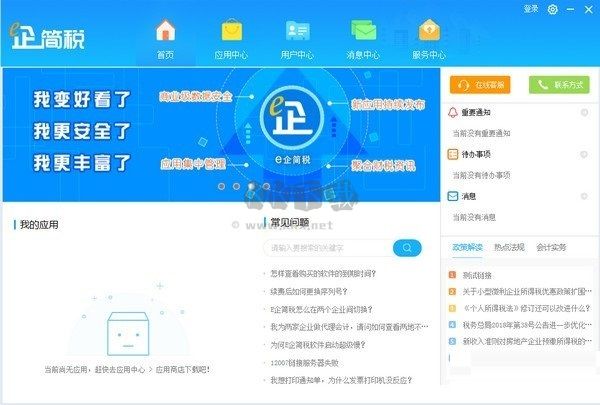This screenshot has height=405, width=600.
Task: Click the 待办事项 list icon
Action: 453,154
